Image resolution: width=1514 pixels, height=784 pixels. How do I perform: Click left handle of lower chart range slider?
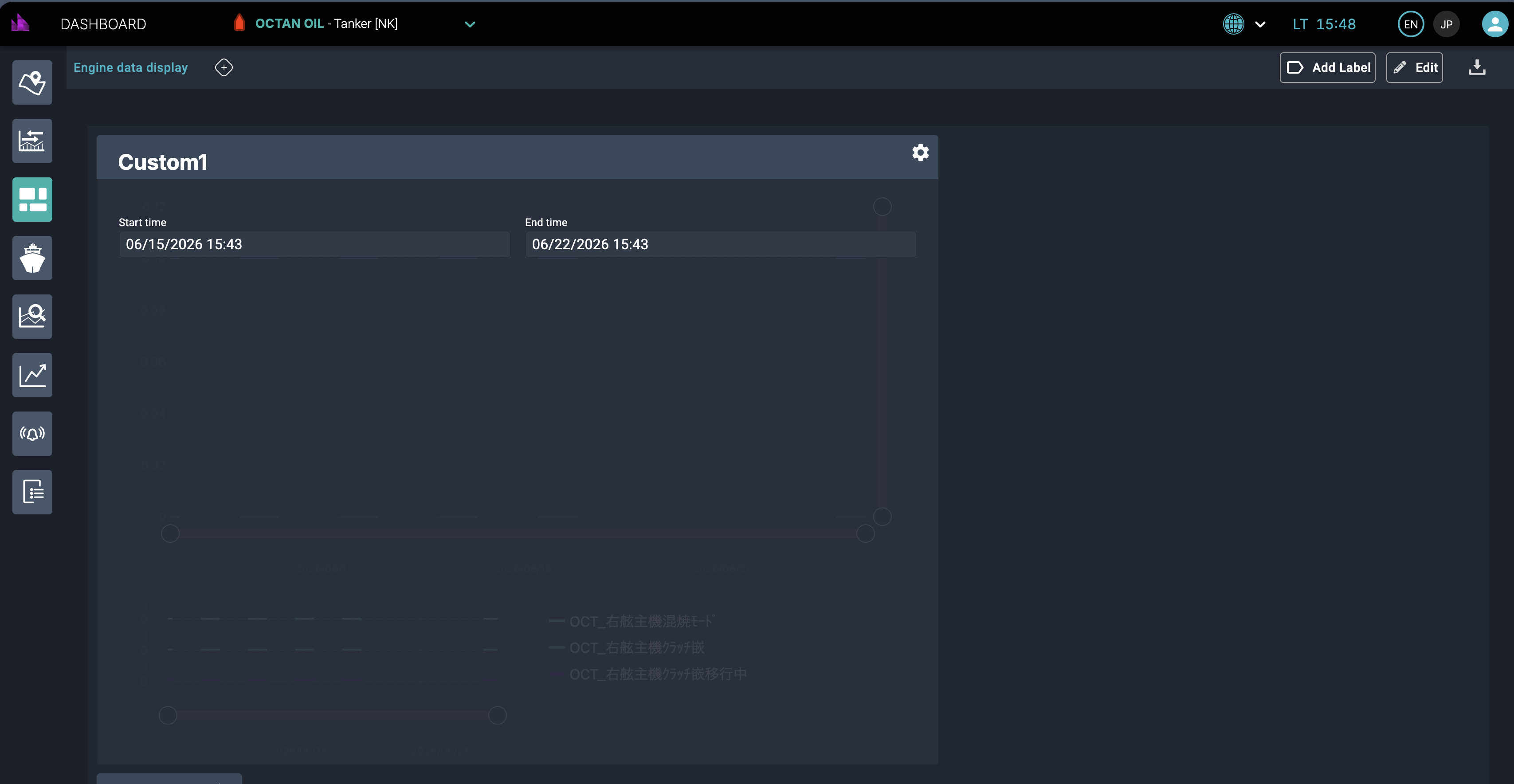coord(168,715)
